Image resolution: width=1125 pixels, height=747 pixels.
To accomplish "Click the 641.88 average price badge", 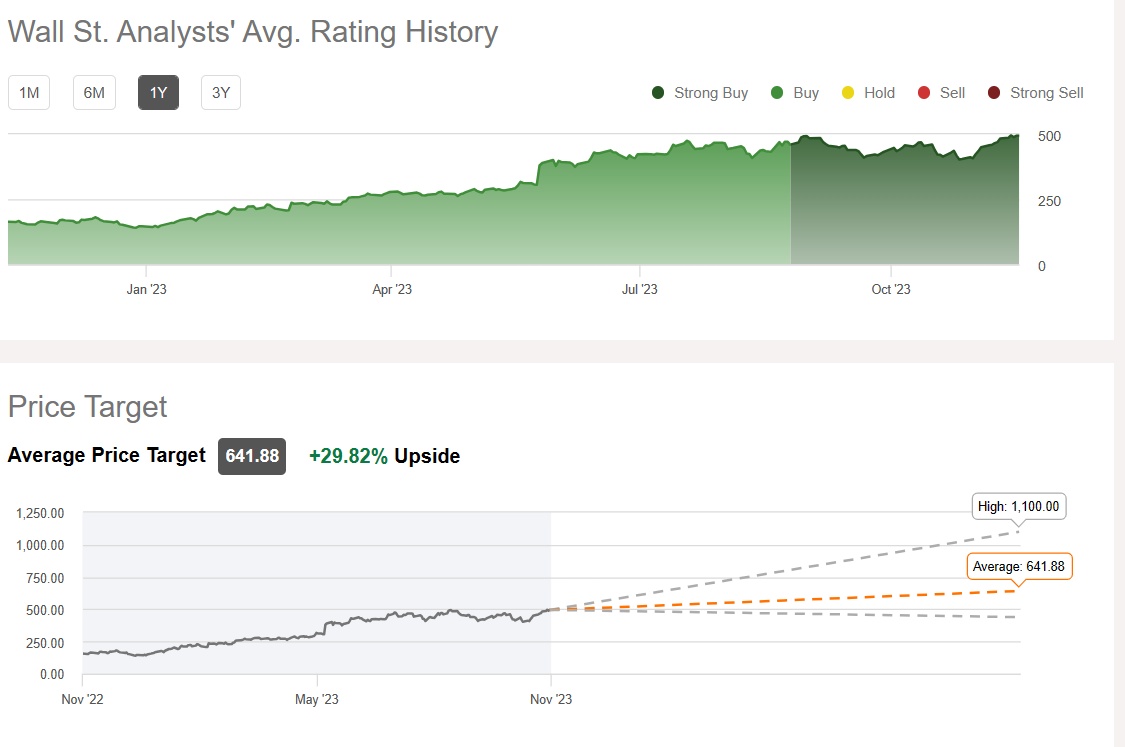I will click(x=252, y=456).
